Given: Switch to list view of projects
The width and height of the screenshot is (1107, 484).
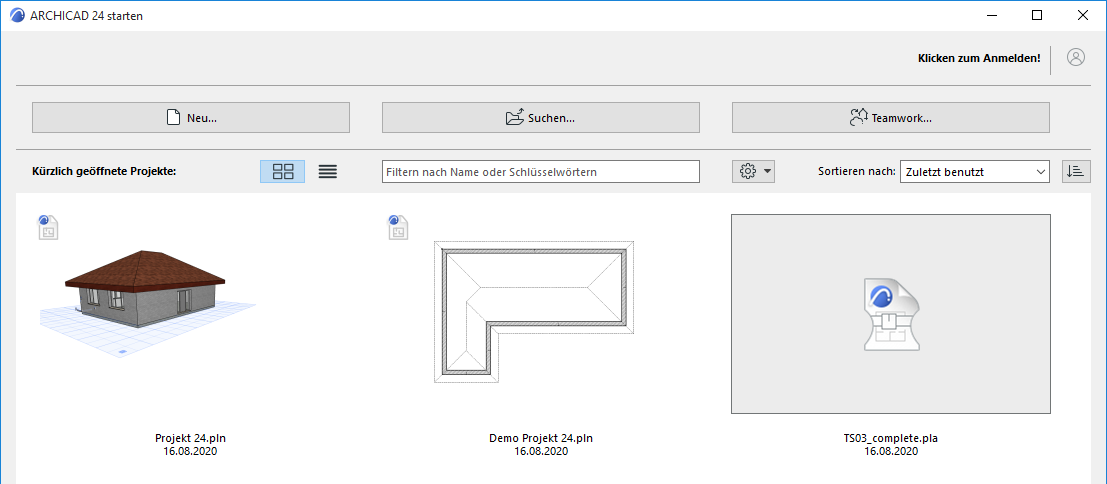Looking at the screenshot, I should tap(328, 171).
